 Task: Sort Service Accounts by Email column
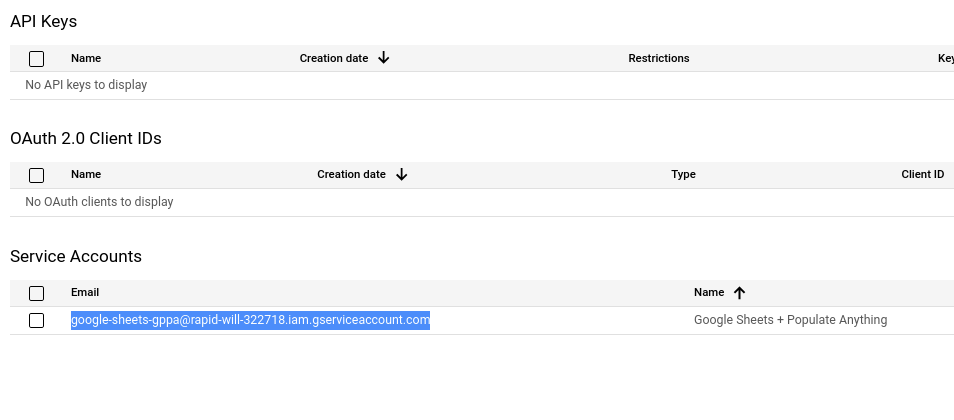[x=85, y=292]
